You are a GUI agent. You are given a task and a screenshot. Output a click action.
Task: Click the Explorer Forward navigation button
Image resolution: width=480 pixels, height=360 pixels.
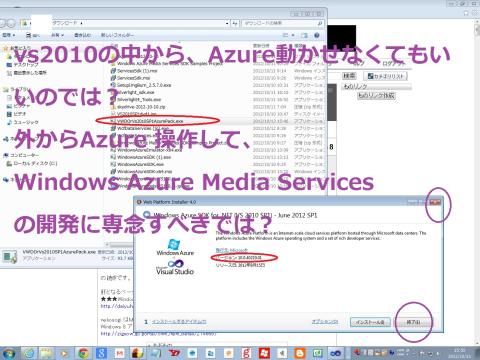point(12,23)
